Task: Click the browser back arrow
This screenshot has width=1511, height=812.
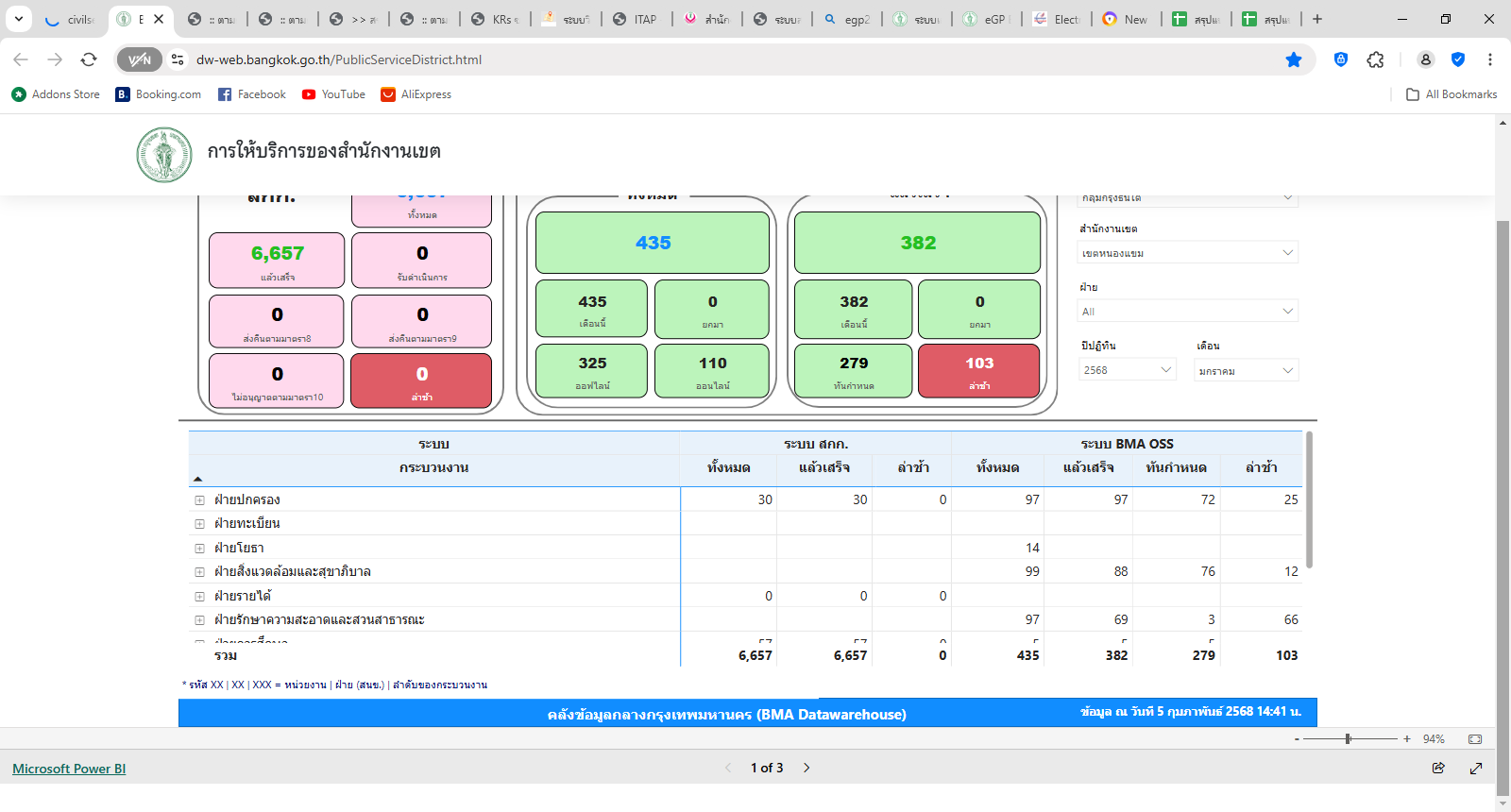Action: click(x=21, y=59)
